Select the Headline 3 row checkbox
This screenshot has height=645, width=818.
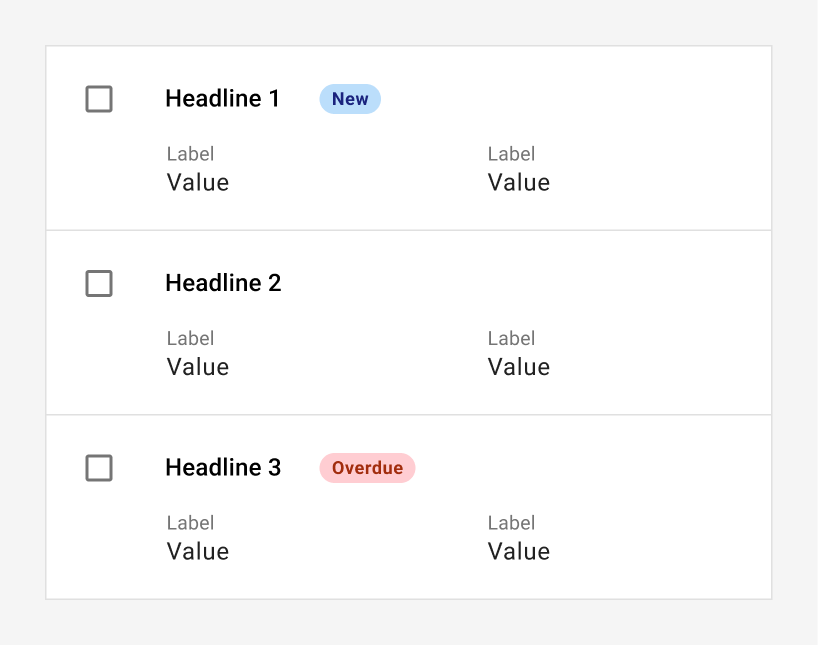(99, 468)
